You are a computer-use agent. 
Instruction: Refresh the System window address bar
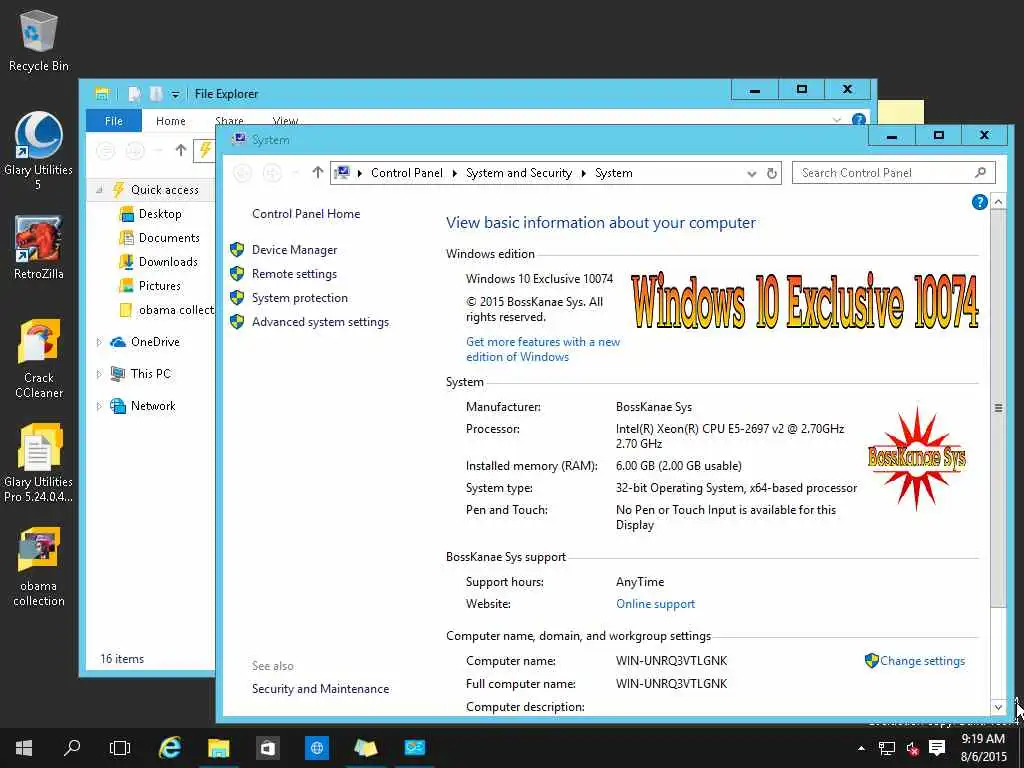(772, 173)
